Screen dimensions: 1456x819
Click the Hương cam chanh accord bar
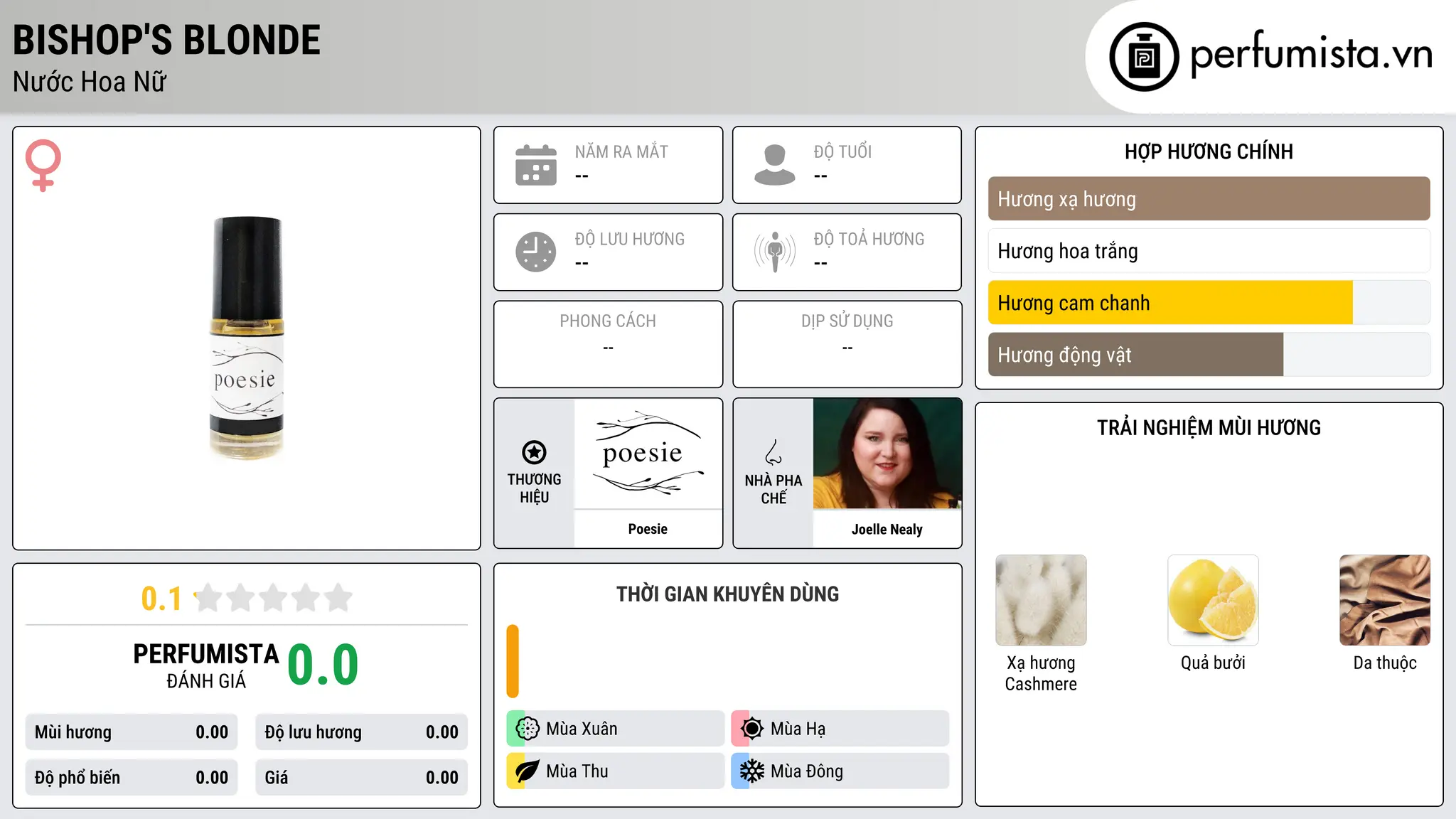point(1209,303)
